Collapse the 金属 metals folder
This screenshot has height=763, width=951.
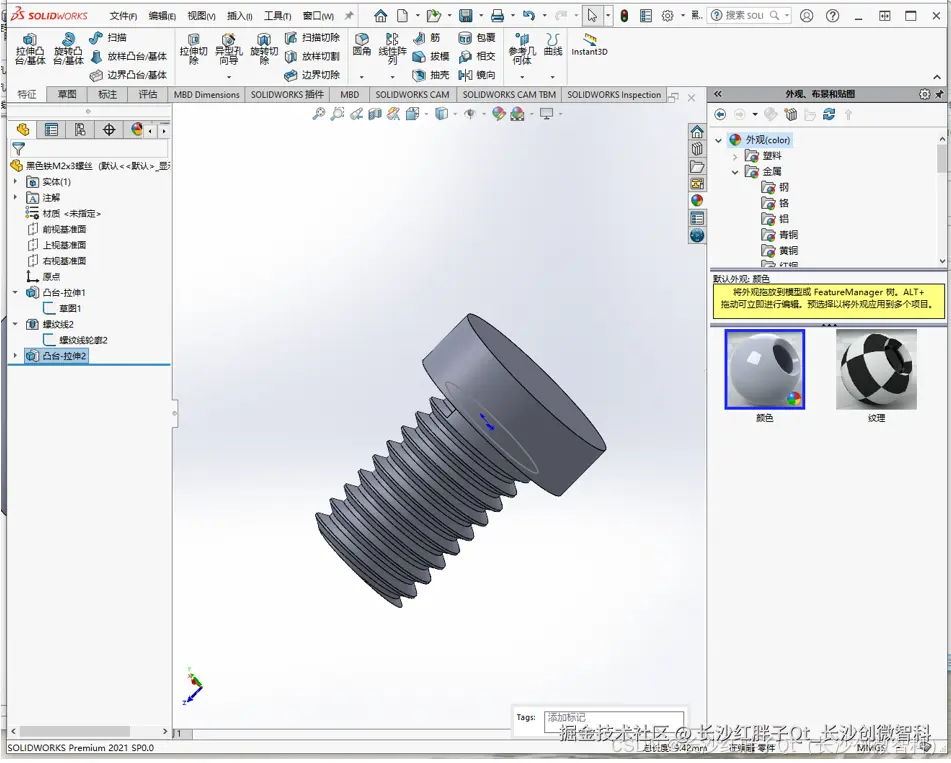tap(735, 172)
